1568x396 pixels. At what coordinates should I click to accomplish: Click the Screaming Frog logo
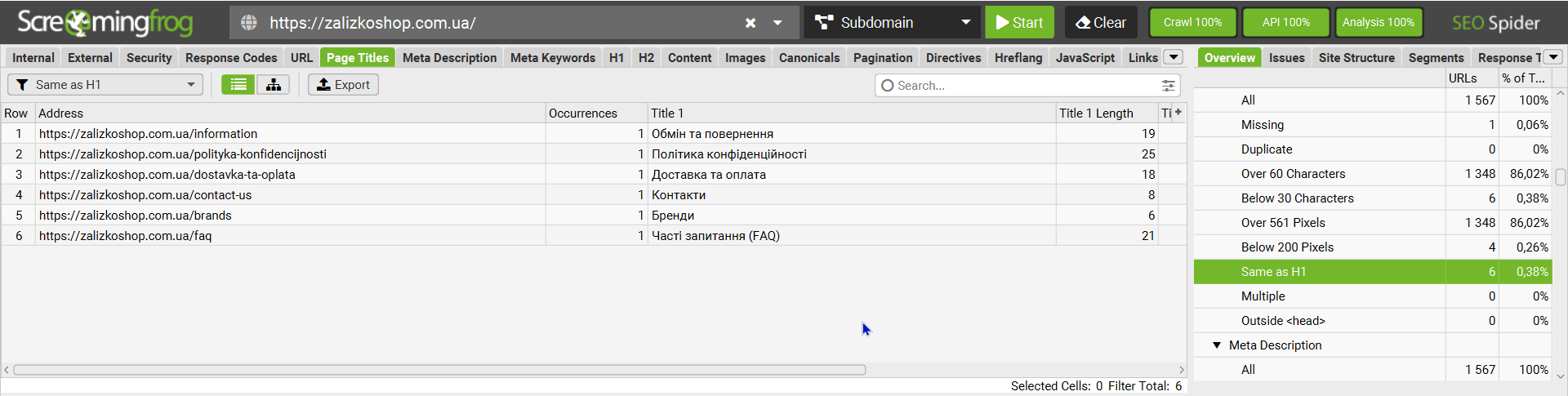click(105, 23)
